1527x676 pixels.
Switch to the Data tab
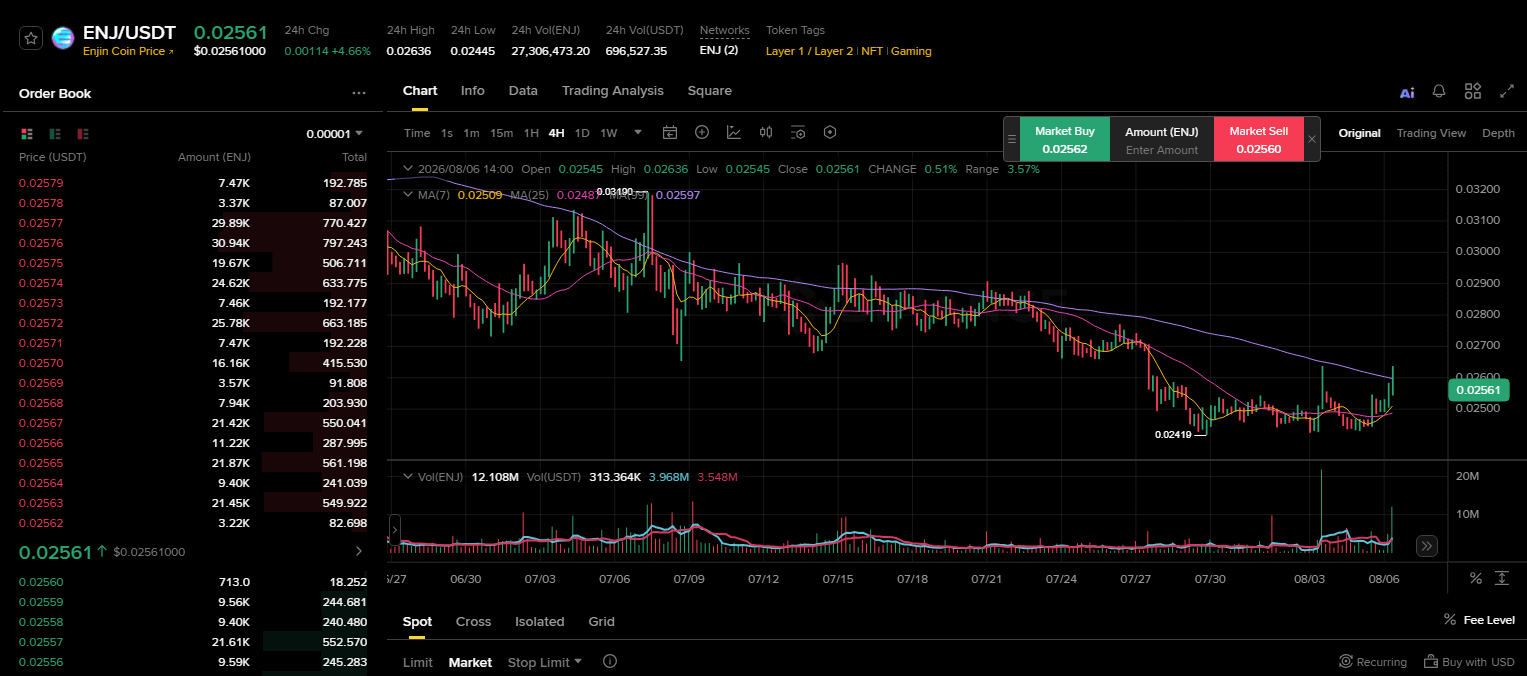[x=523, y=91]
